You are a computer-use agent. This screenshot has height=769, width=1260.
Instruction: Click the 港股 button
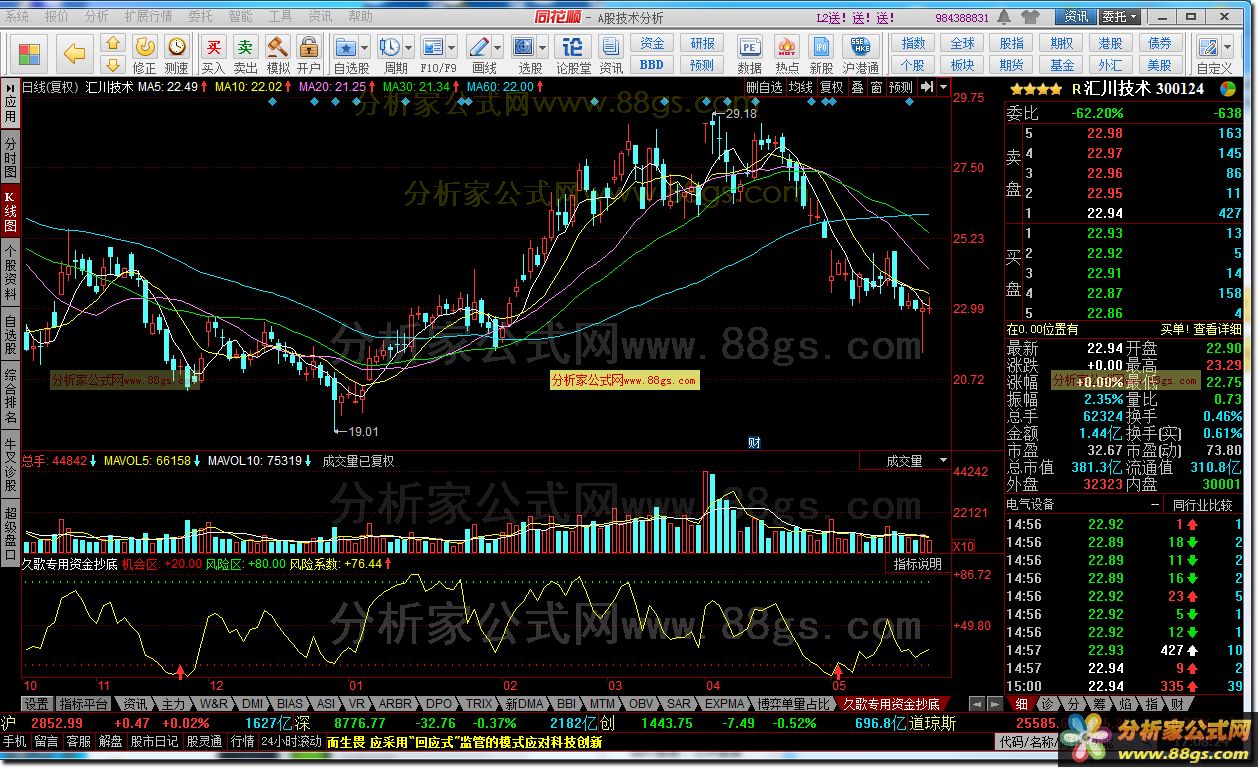(1110, 44)
